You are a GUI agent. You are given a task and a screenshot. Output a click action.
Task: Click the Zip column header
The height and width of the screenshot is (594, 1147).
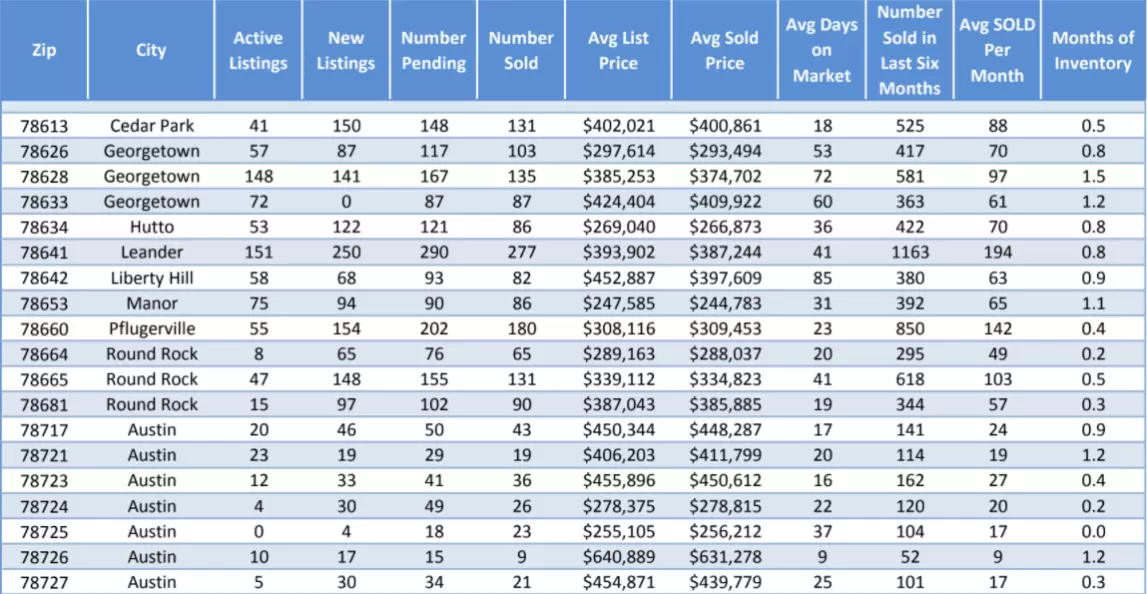pos(43,50)
